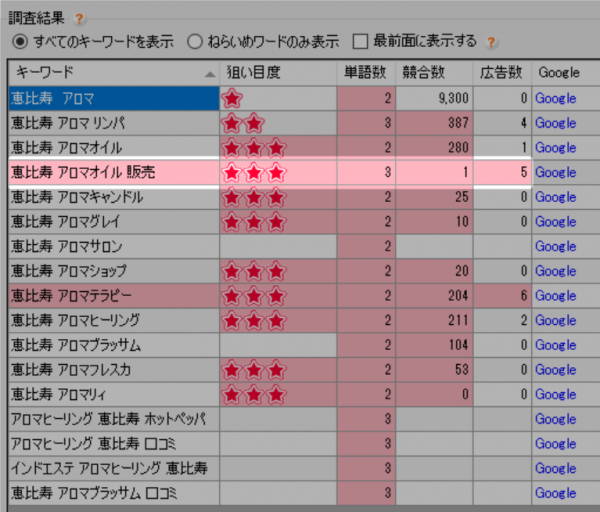Click 単語数 column header
The width and height of the screenshot is (600, 512).
click(x=366, y=73)
